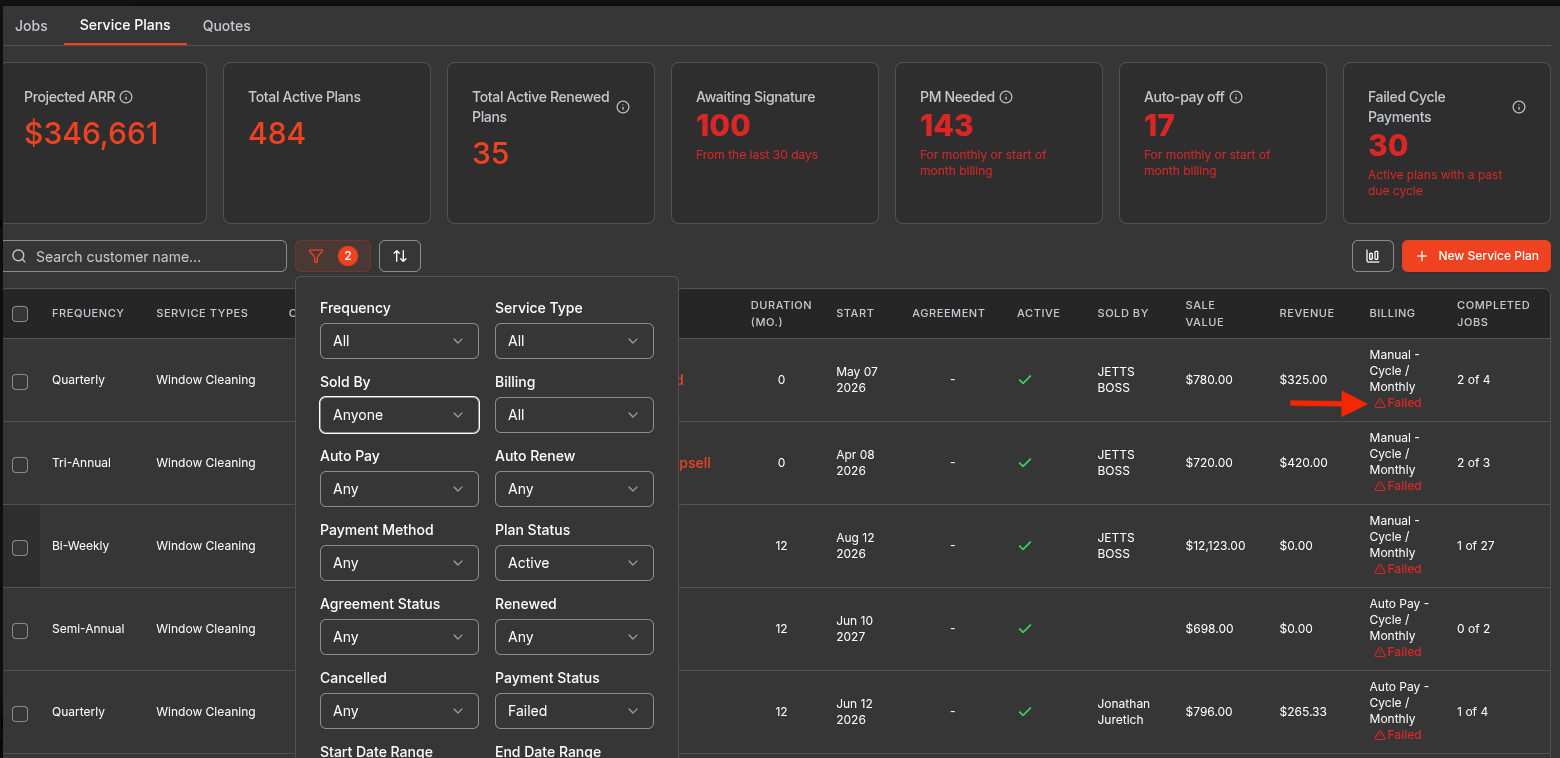Click Failed Cycle Payments info icon
The image size is (1560, 758).
click(x=1519, y=107)
